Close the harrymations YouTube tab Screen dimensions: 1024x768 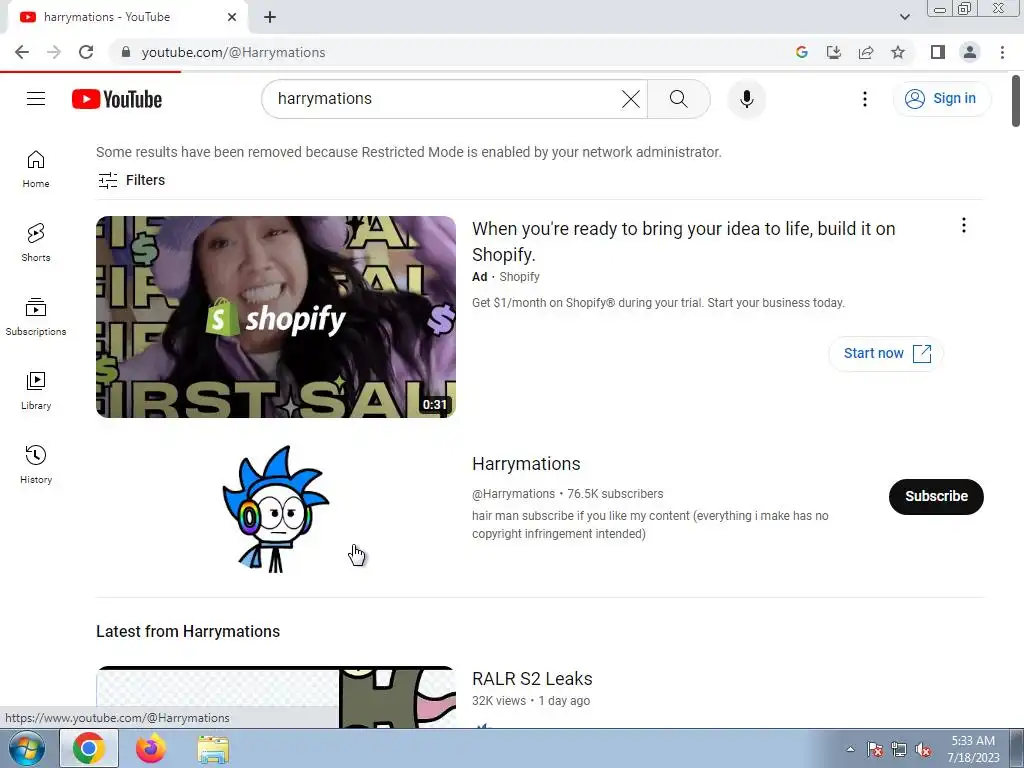(x=232, y=17)
